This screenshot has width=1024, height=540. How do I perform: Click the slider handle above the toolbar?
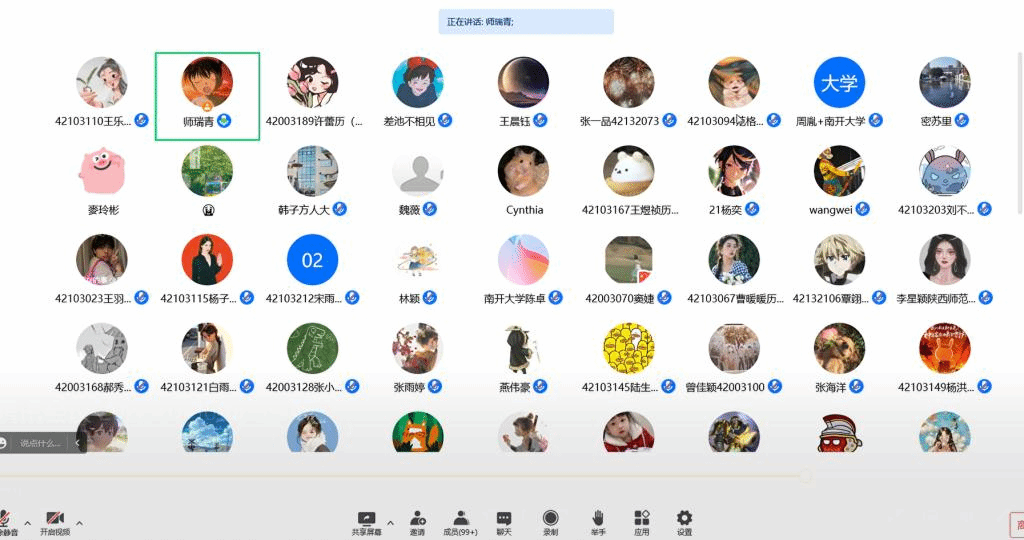point(806,476)
